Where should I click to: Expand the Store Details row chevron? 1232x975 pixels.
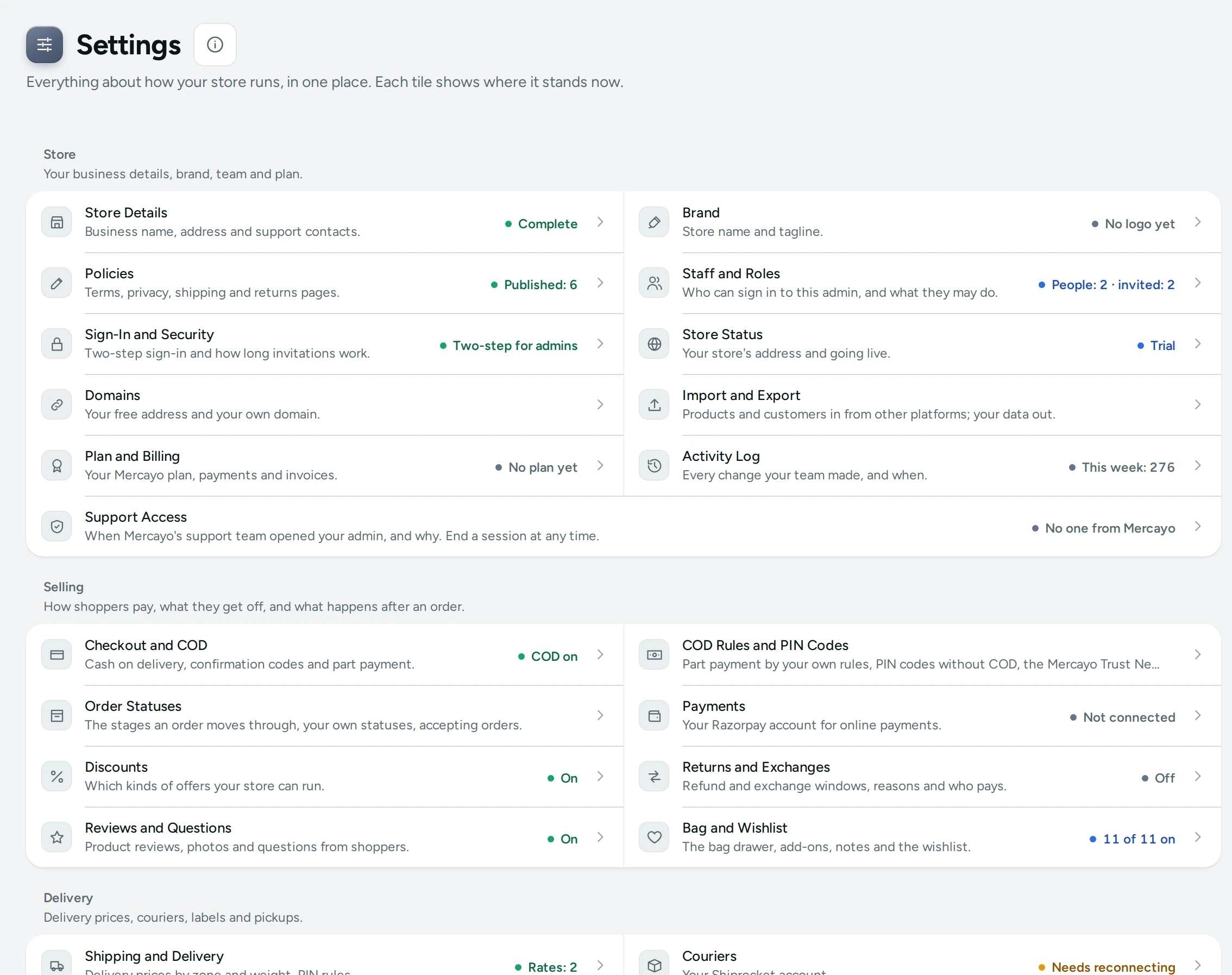600,222
